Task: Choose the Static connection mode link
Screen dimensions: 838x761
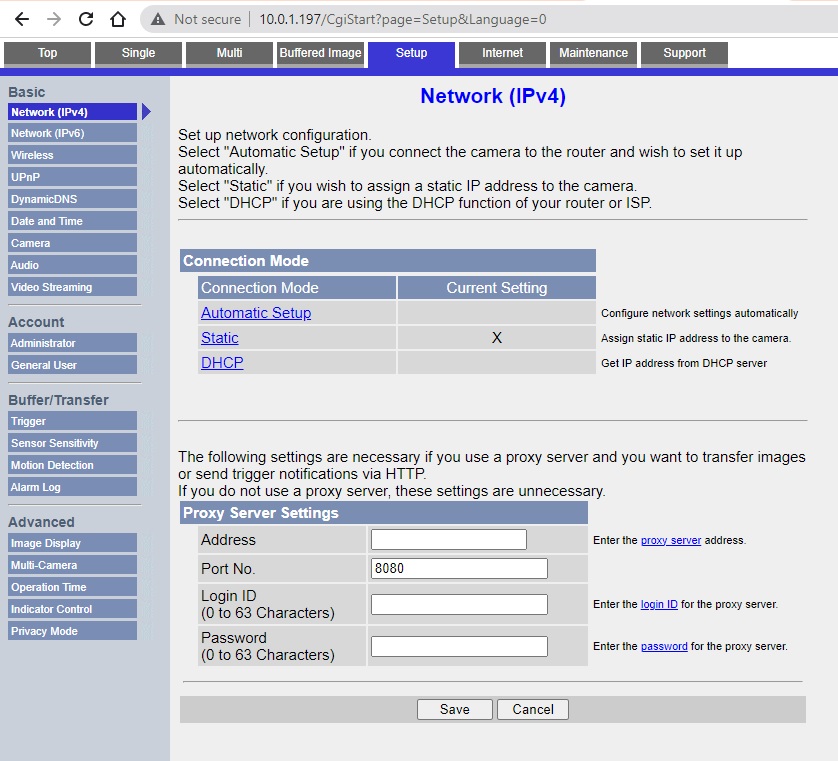Action: tap(220, 338)
